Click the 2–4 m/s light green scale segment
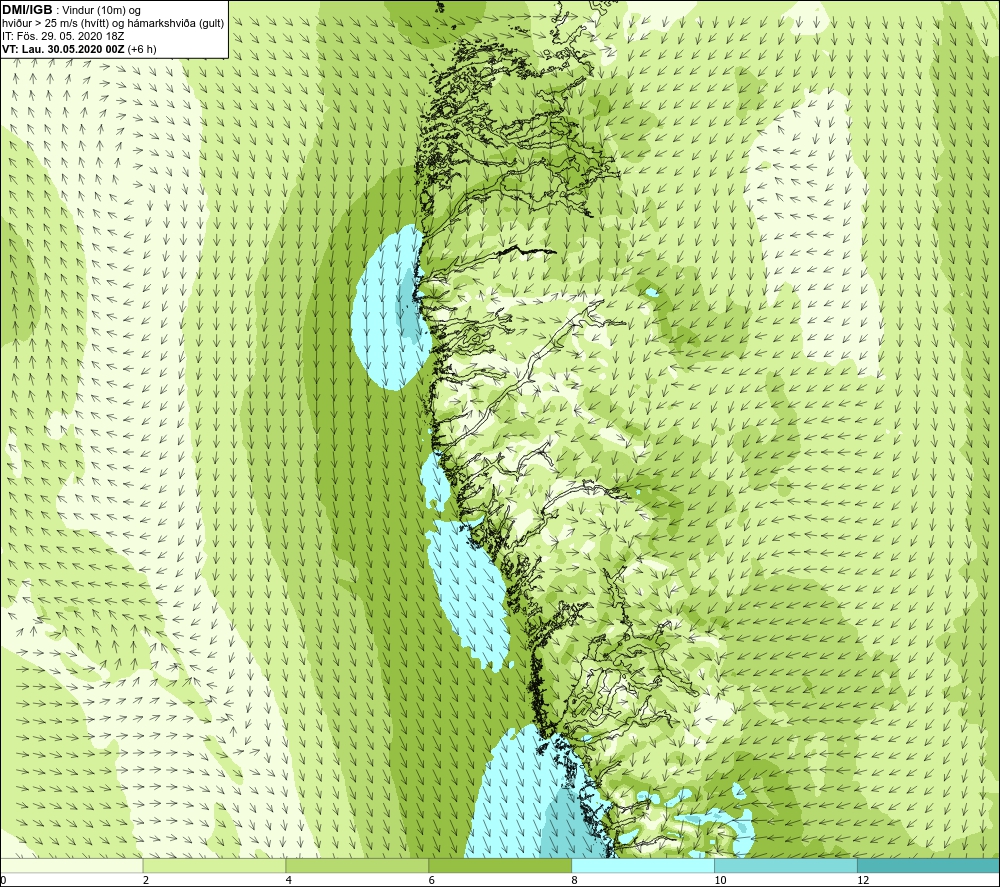 [x=214, y=865]
